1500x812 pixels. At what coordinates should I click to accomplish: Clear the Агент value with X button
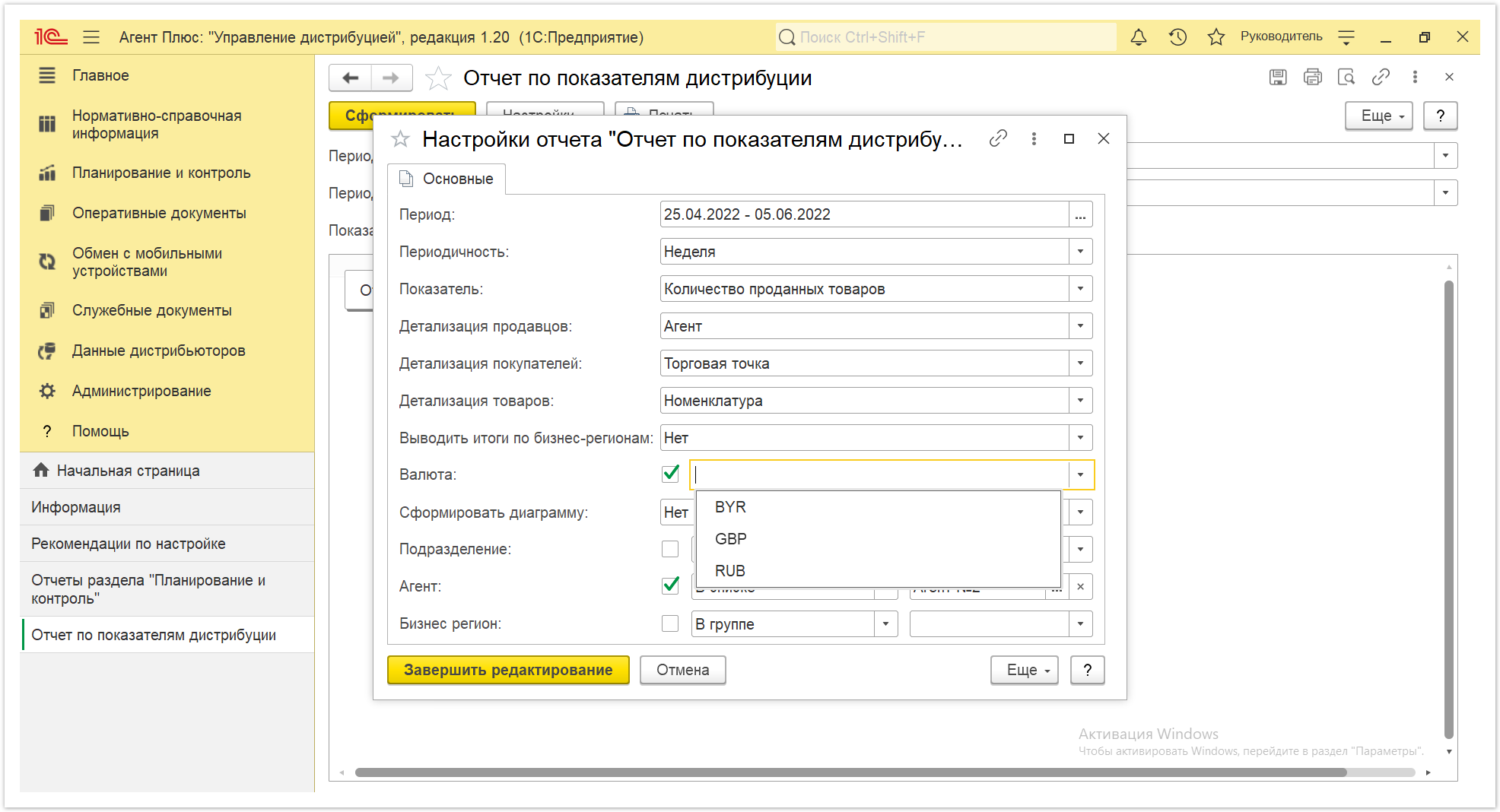click(x=1080, y=587)
